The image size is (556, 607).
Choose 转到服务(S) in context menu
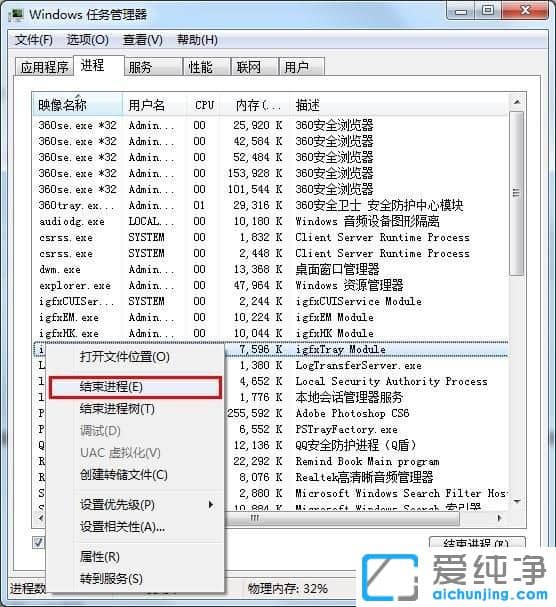136,579
